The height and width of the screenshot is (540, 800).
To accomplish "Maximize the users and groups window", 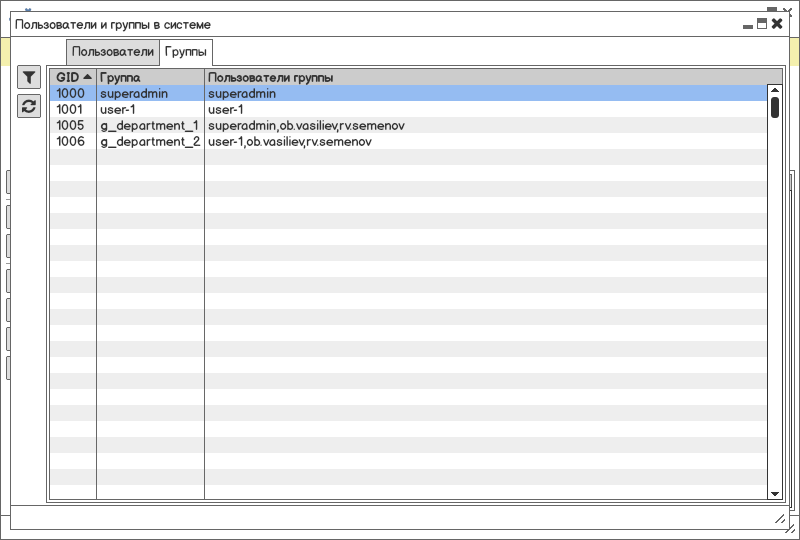I will click(762, 24).
